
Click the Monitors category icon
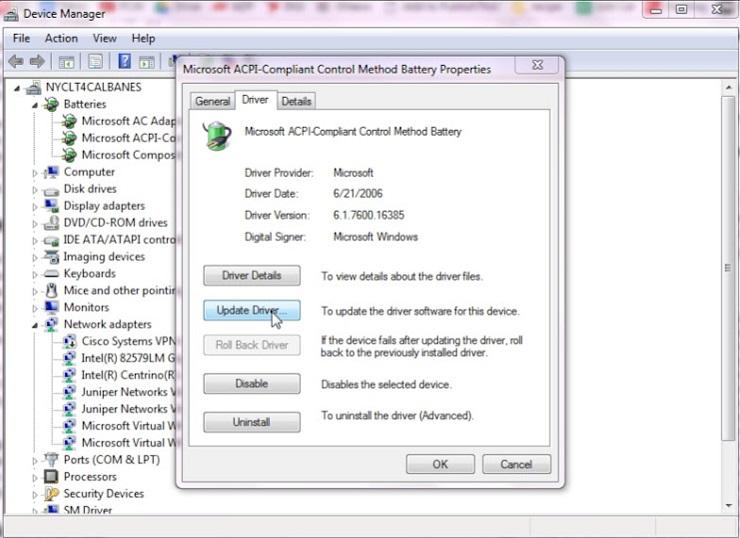point(51,307)
